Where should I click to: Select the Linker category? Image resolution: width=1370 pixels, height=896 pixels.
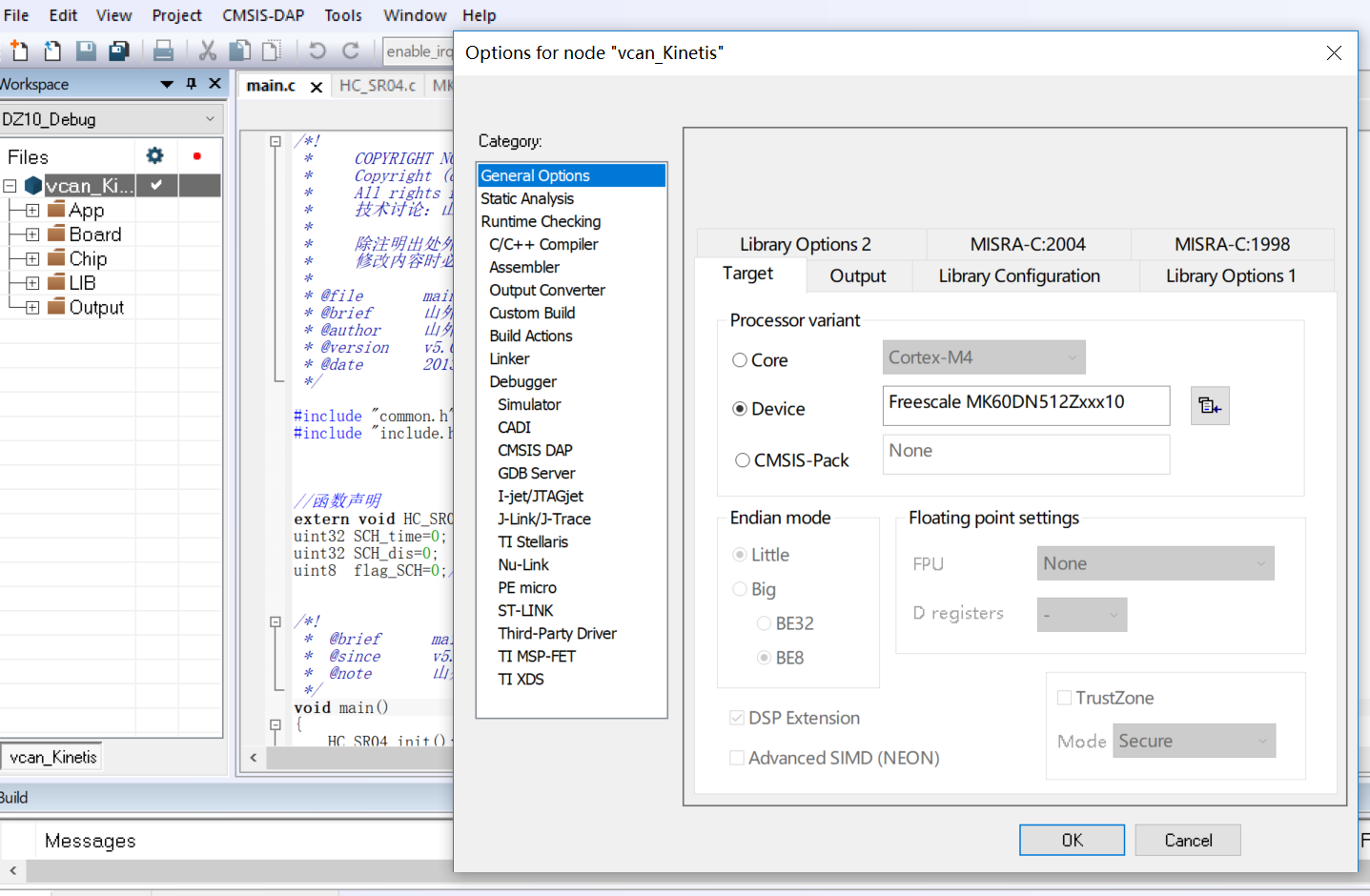click(x=509, y=358)
